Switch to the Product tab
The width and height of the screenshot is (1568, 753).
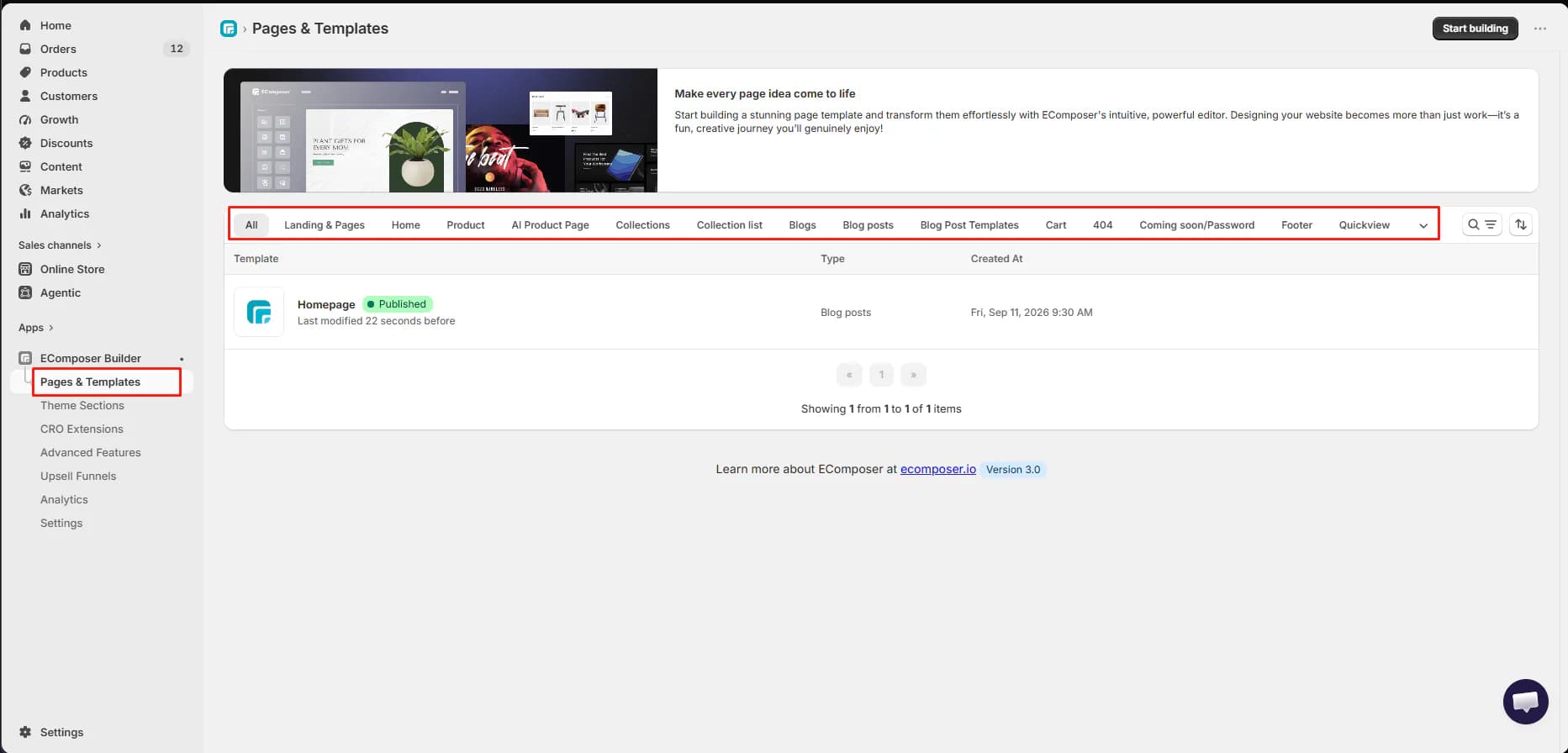click(466, 225)
